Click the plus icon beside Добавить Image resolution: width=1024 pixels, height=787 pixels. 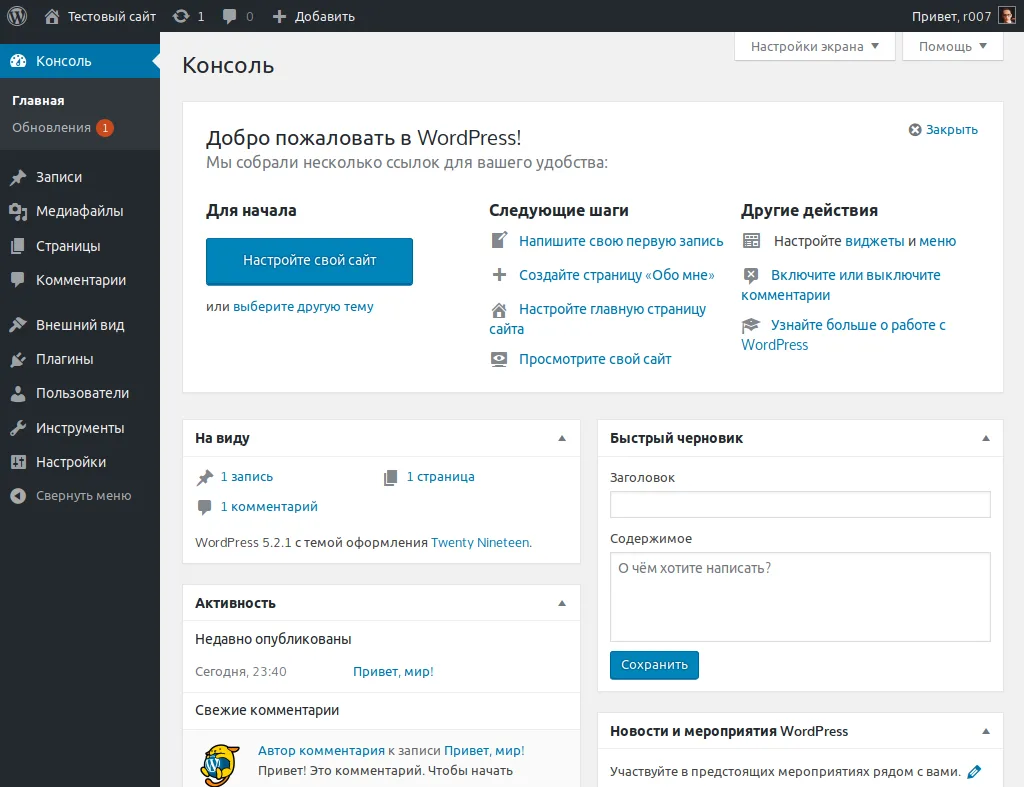point(280,16)
